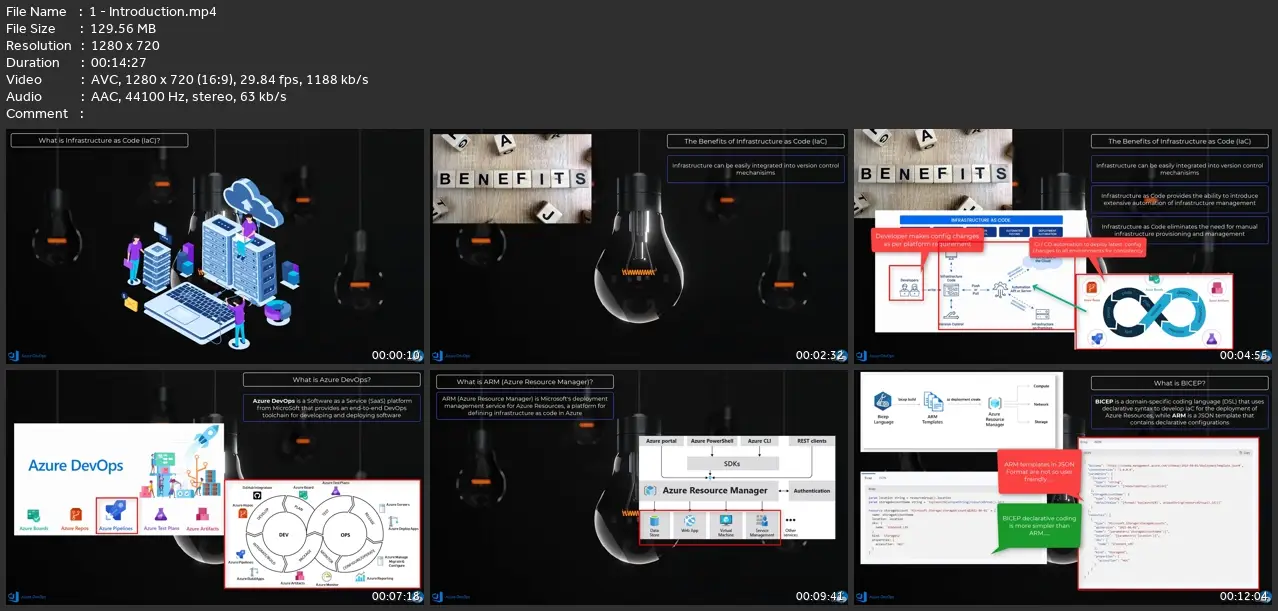
Task: Click the 'Azure Resource Manager' bar in the ARM diagram
Action: click(x=710, y=490)
